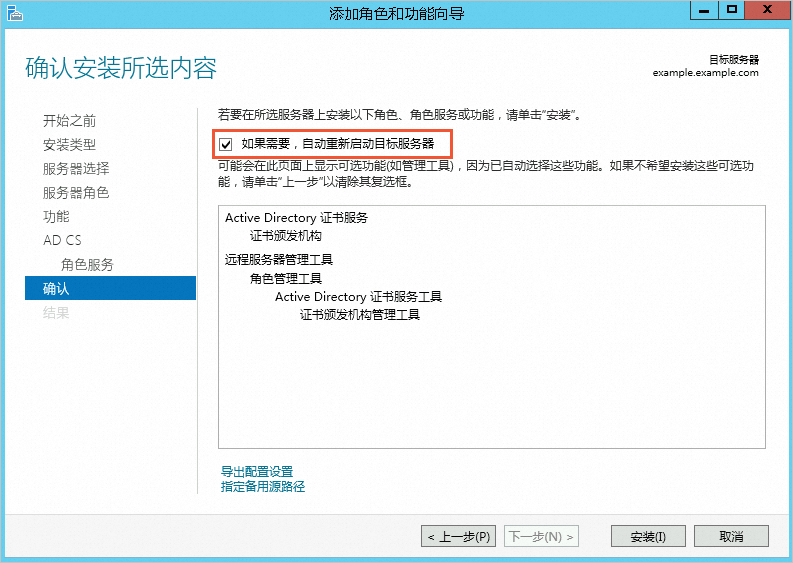Open the 服务器角色 step

76,193
